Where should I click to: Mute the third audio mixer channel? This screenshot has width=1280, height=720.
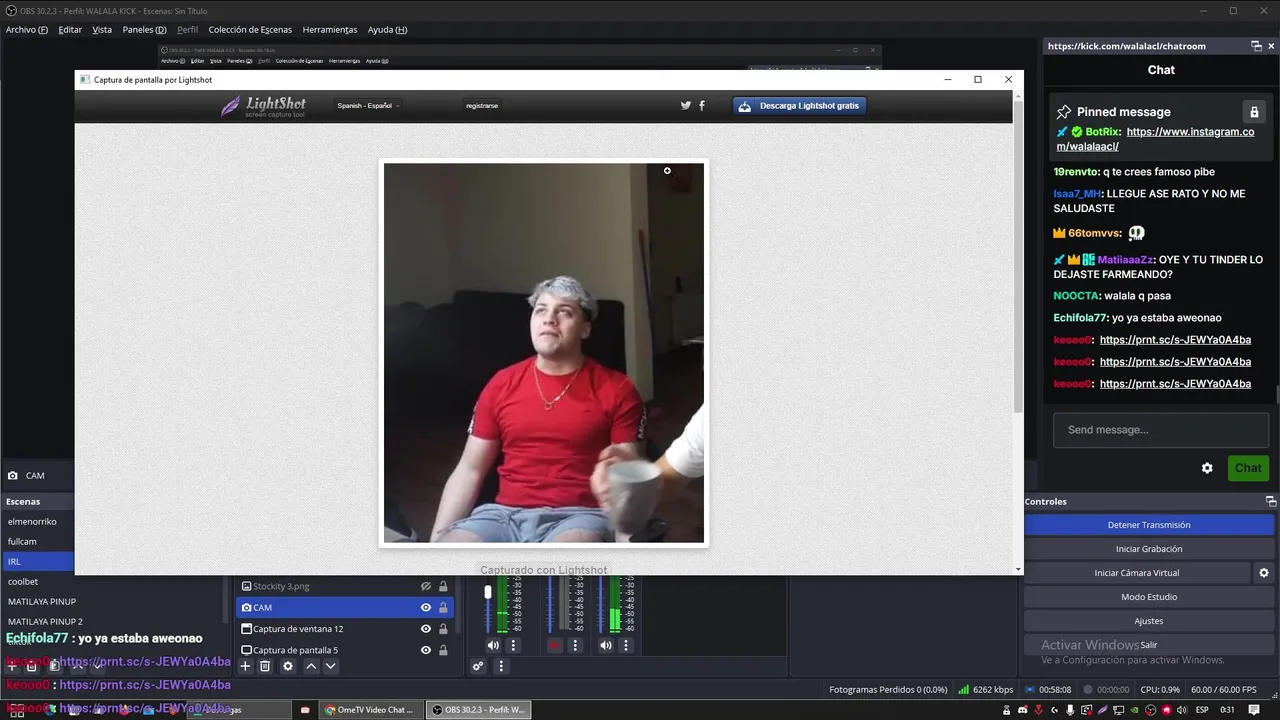pyautogui.click(x=606, y=646)
